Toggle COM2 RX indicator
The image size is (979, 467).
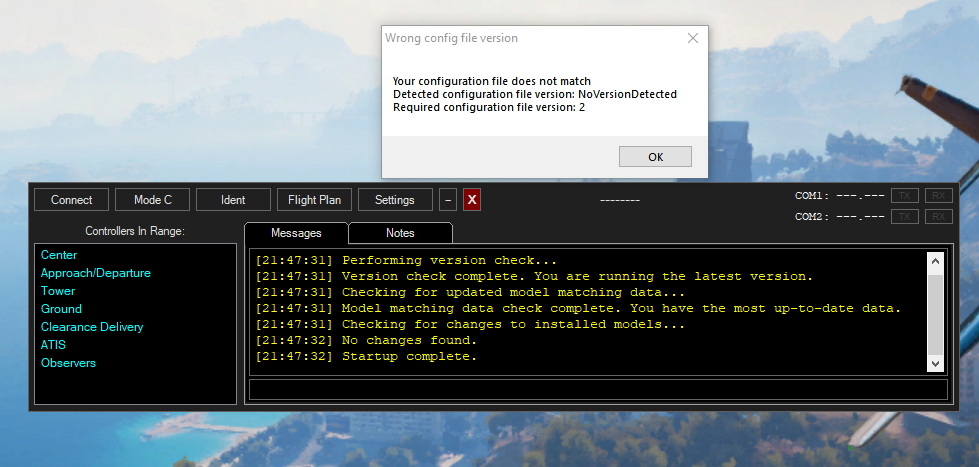coord(938,216)
